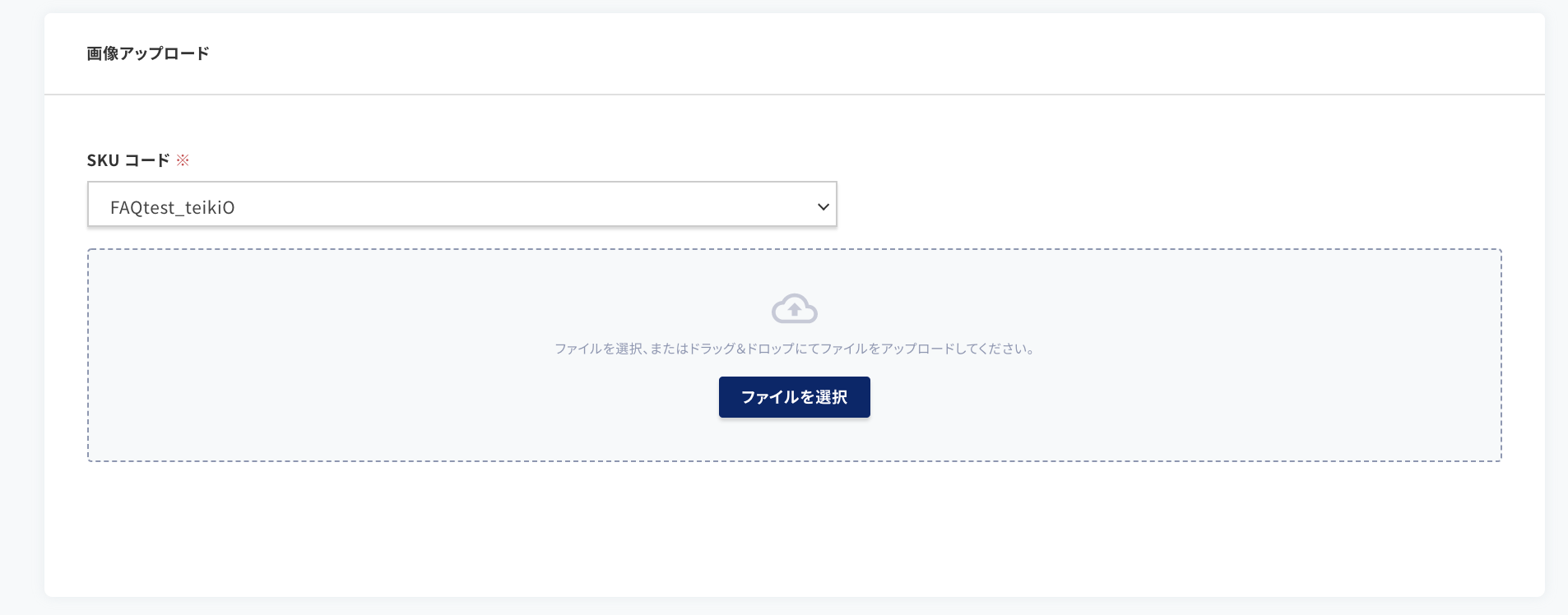Image resolution: width=1568 pixels, height=615 pixels.
Task: Click the red required asterisk mark
Action: 183,160
